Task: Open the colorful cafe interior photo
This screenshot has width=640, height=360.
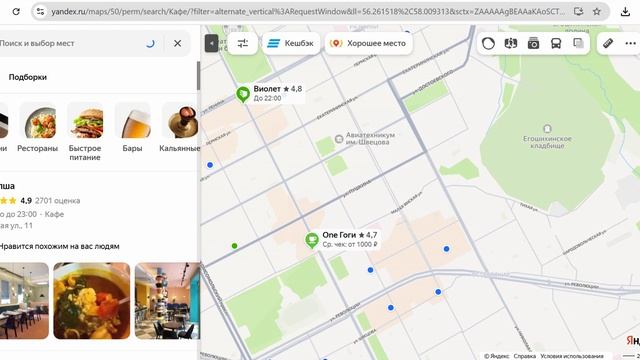Action: pyautogui.click(x=167, y=300)
